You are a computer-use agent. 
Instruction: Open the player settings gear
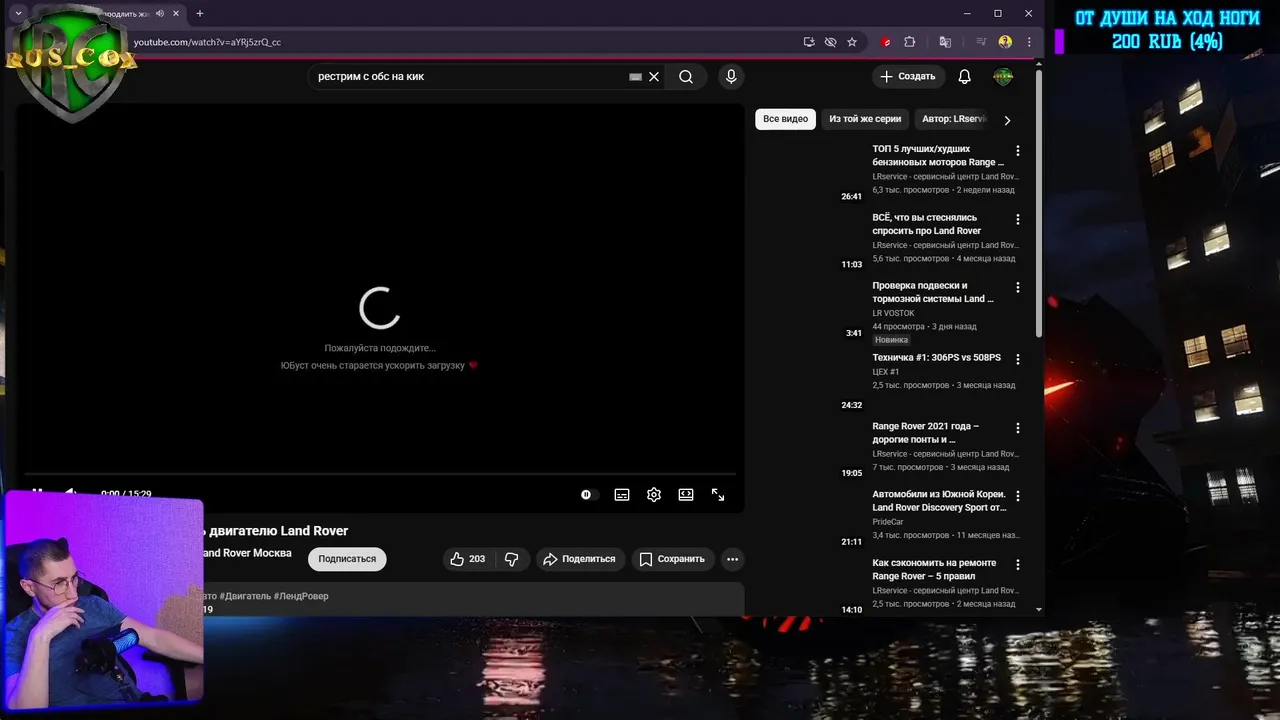click(654, 495)
